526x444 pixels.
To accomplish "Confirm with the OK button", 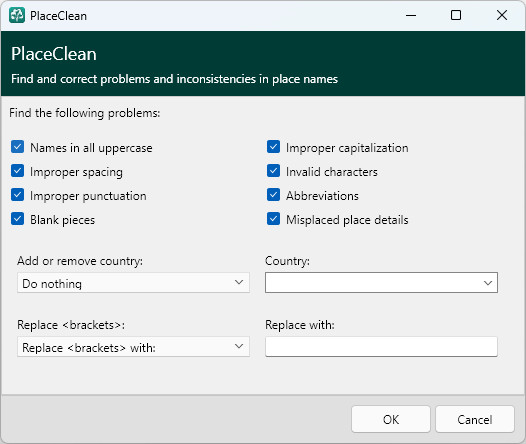I will click(391, 419).
